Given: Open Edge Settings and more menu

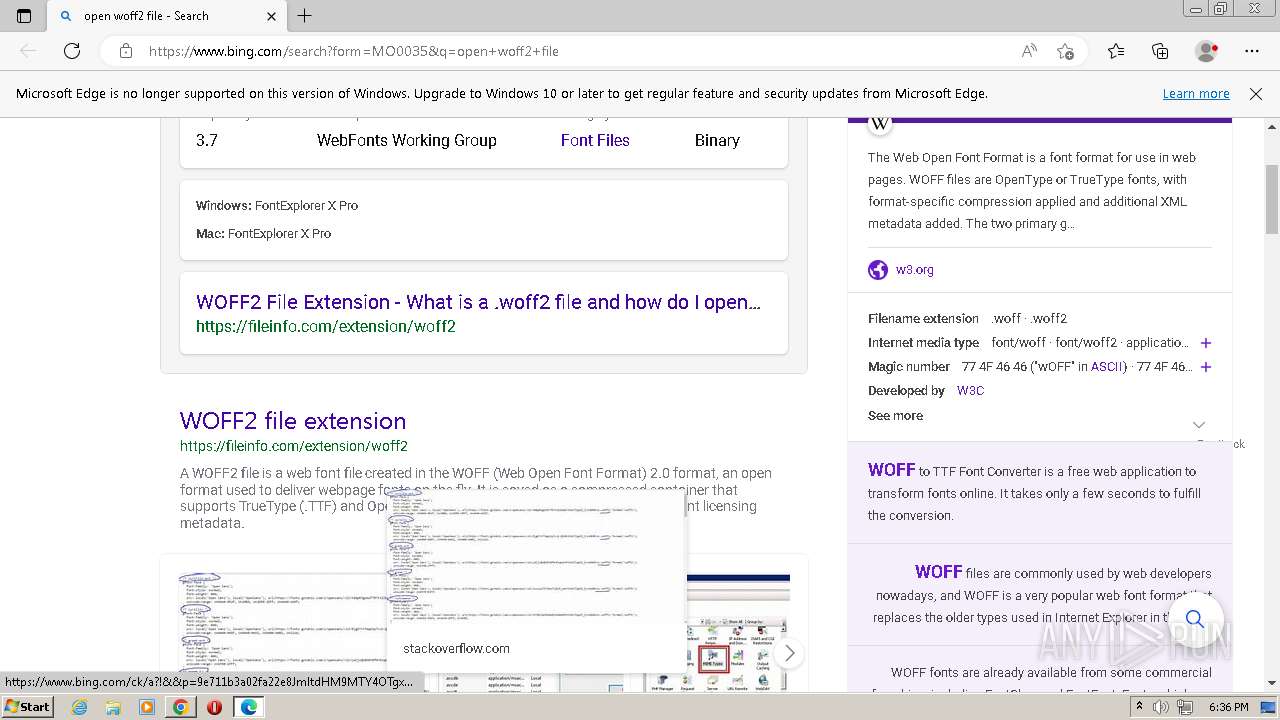Looking at the screenshot, I should click(x=1252, y=51).
